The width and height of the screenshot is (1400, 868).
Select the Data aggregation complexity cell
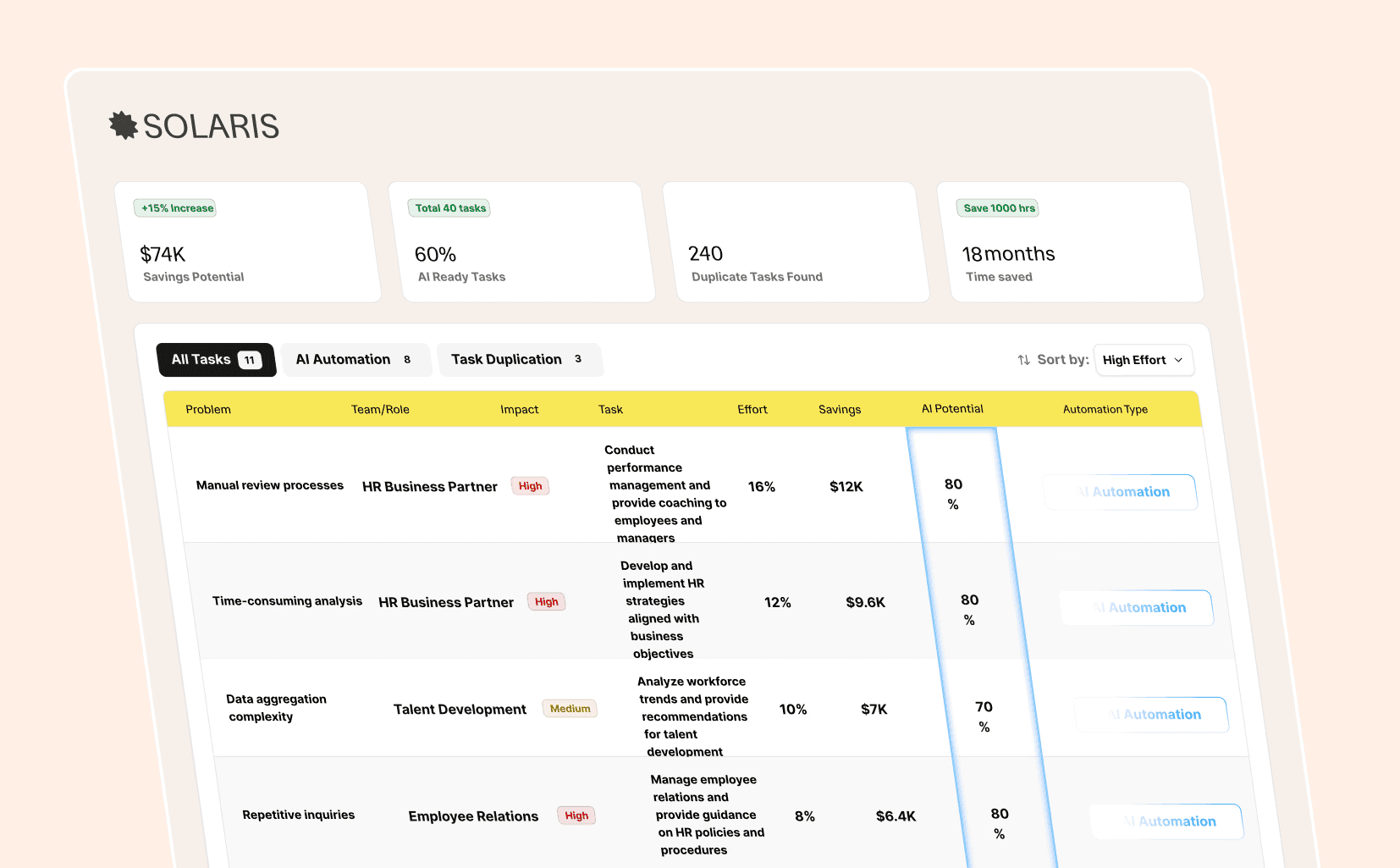276,708
